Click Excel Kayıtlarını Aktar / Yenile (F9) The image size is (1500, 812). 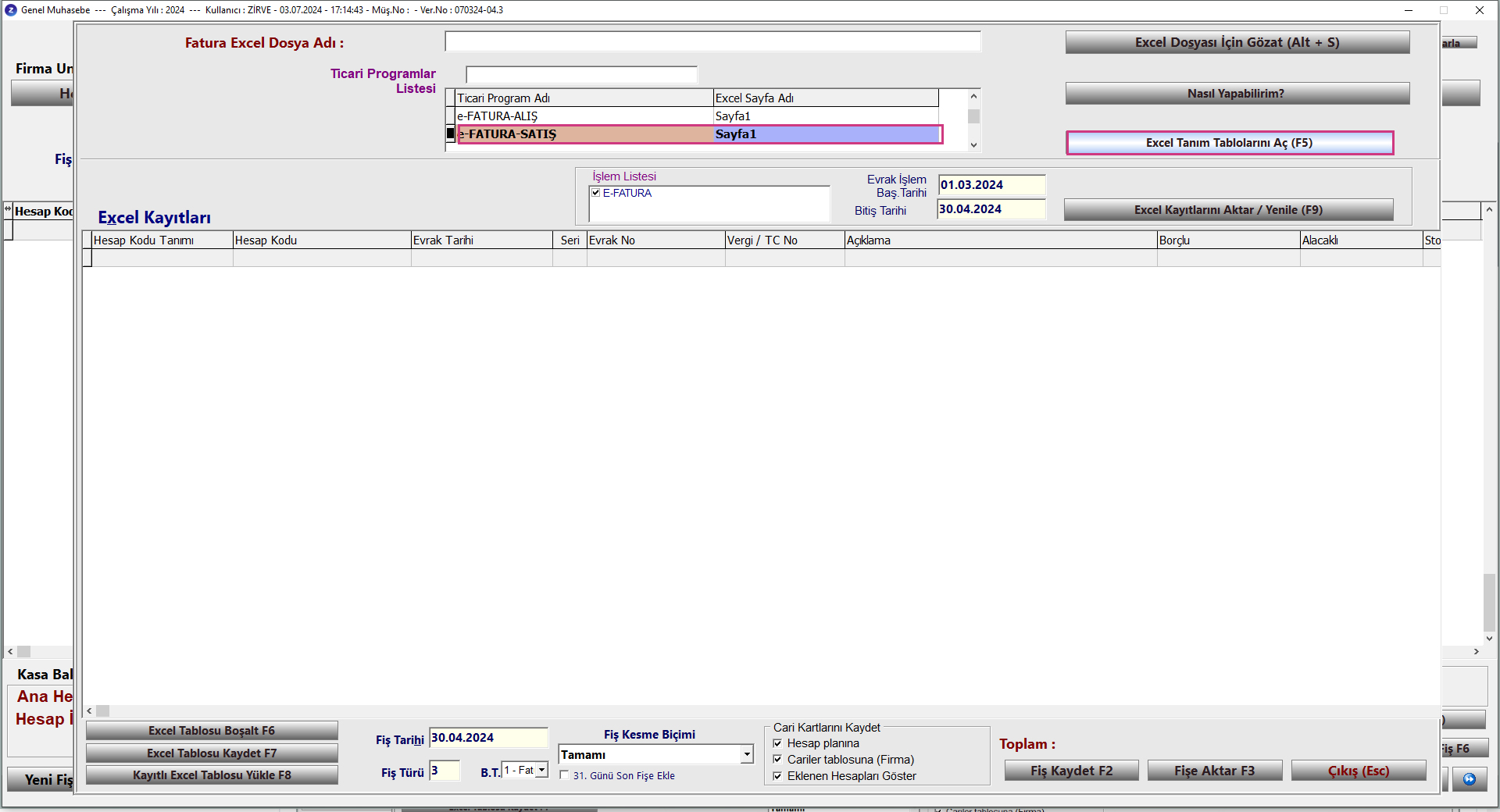[1228, 210]
